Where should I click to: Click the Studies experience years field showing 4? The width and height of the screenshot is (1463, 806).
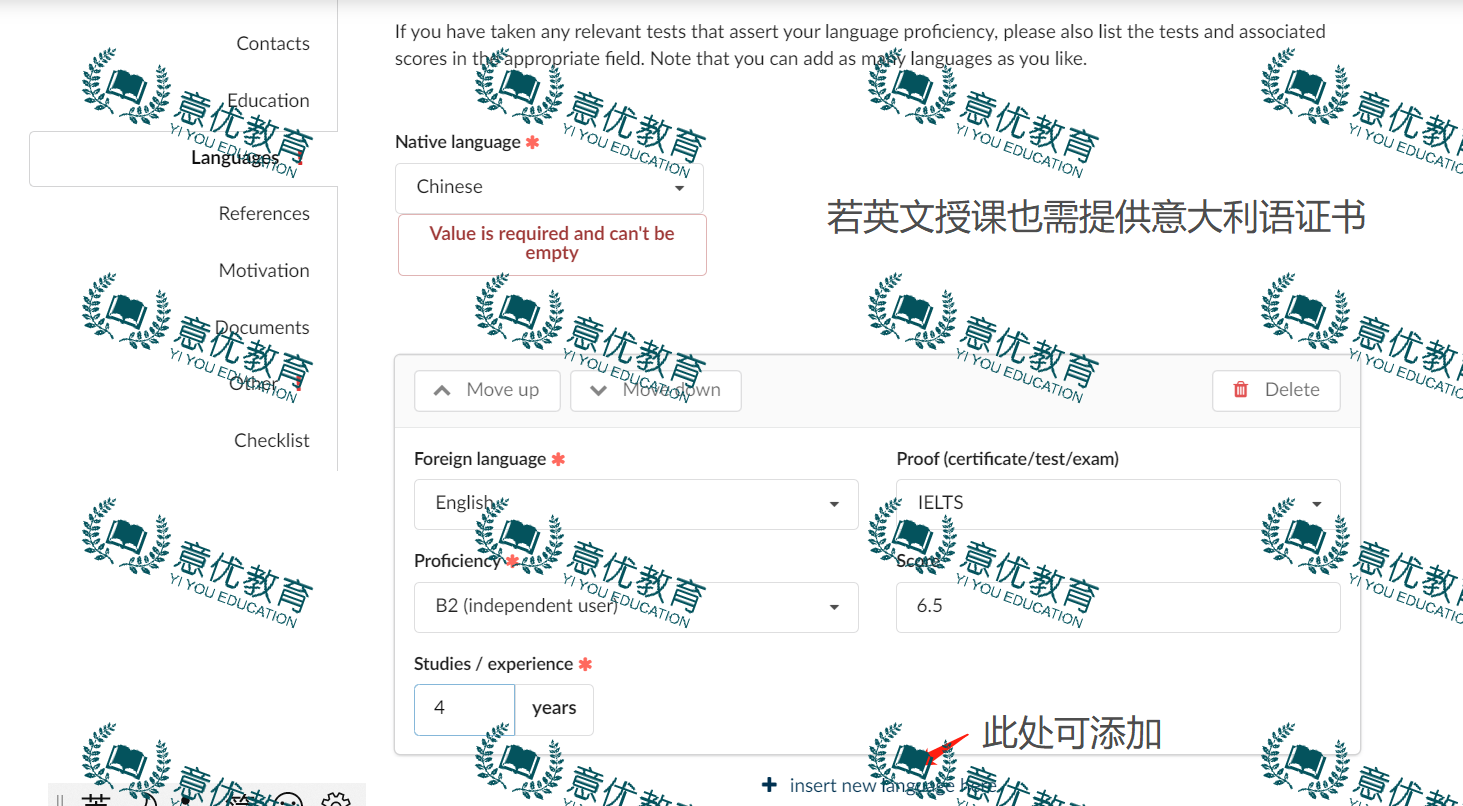coord(464,709)
